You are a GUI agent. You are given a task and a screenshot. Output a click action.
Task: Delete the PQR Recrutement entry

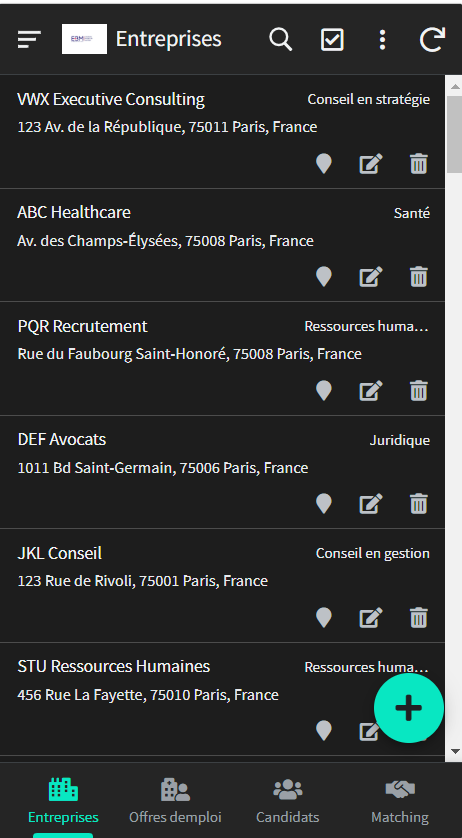tap(419, 391)
